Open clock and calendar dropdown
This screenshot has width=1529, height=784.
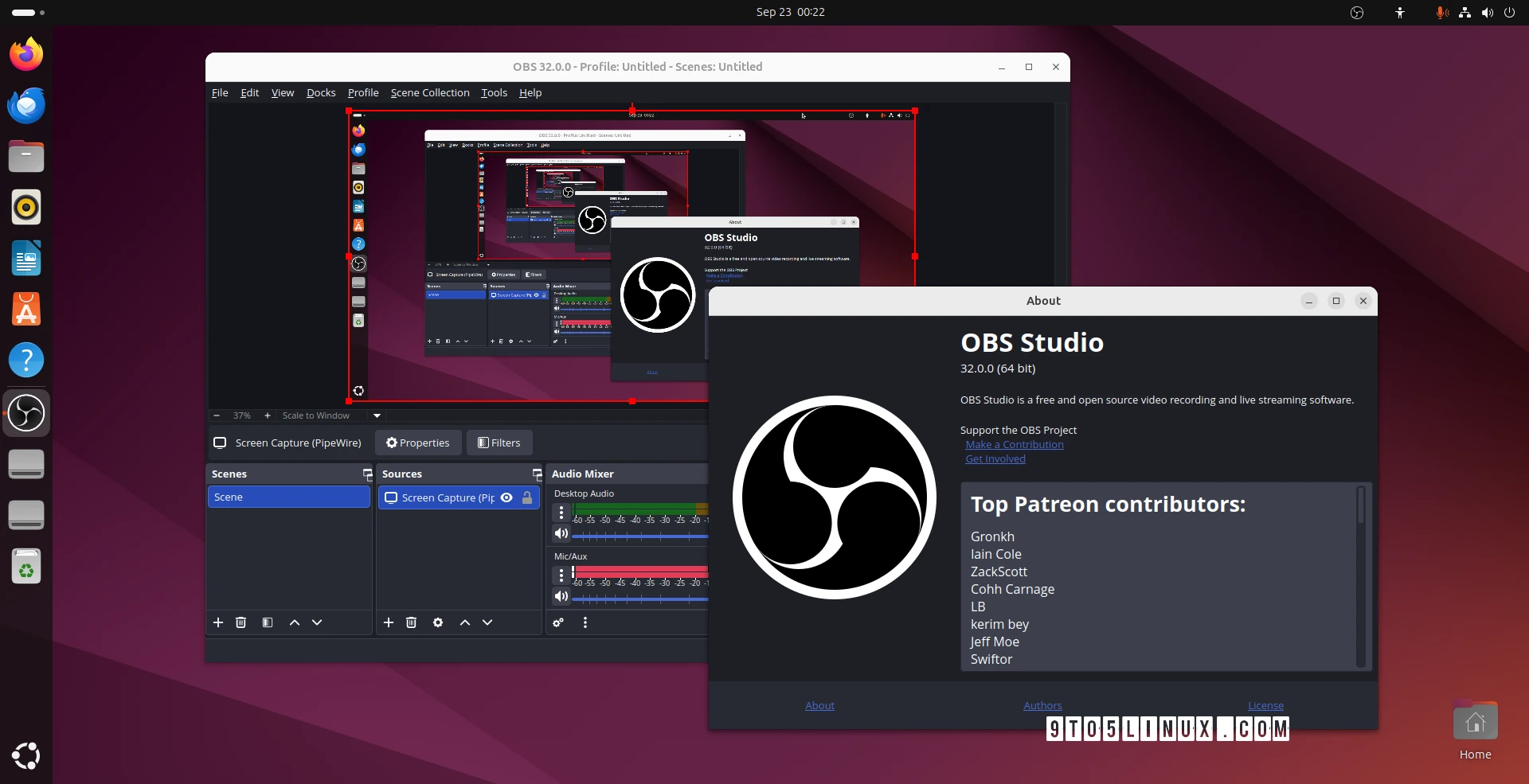coord(790,12)
